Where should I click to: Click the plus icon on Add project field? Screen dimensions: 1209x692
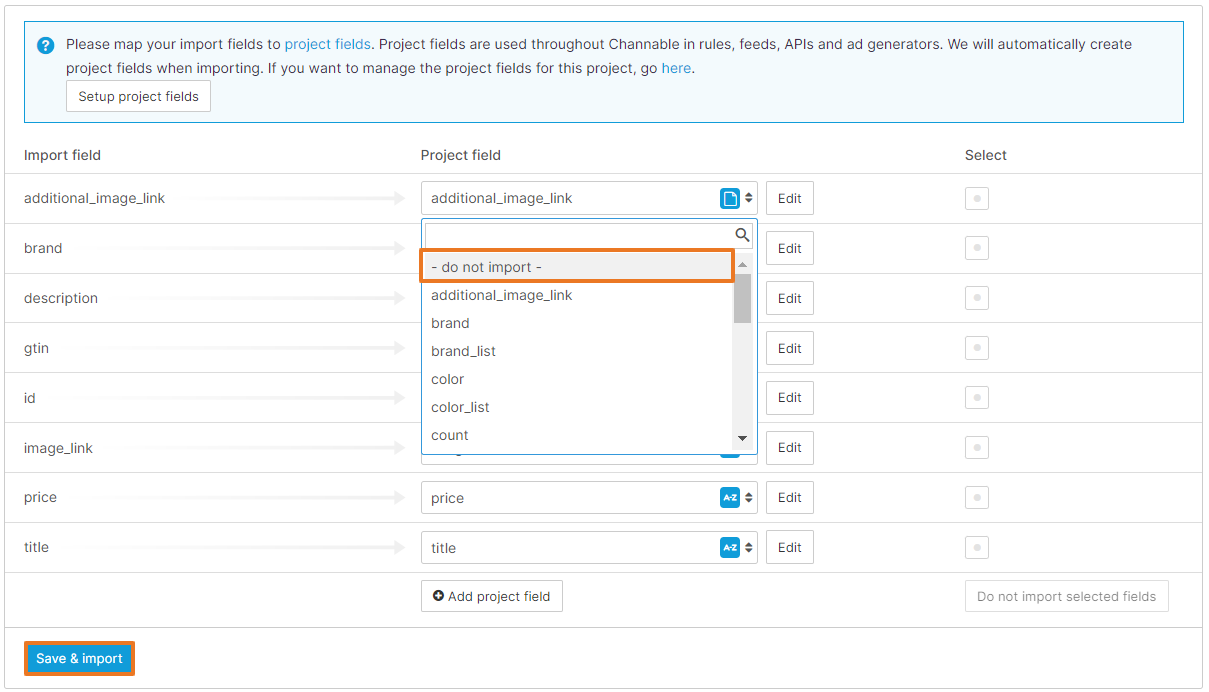pos(438,596)
